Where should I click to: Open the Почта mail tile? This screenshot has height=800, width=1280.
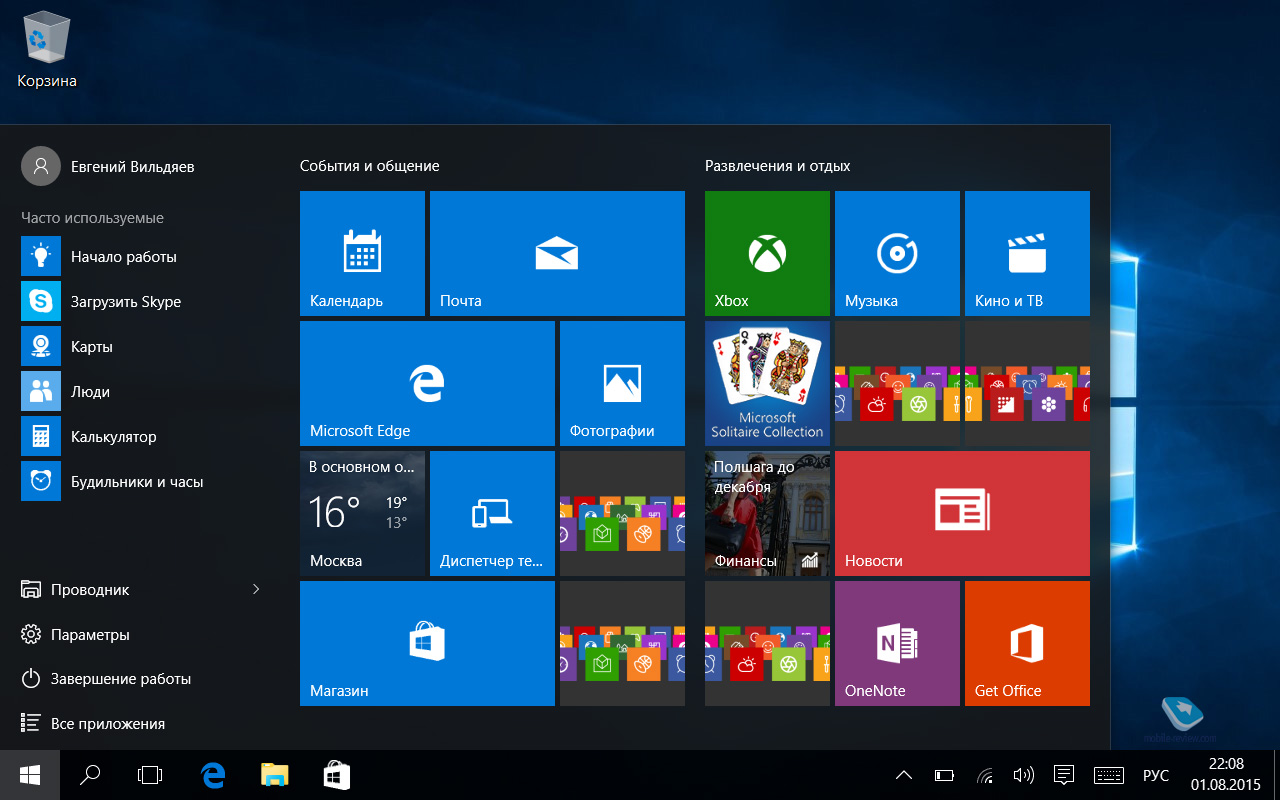click(557, 254)
